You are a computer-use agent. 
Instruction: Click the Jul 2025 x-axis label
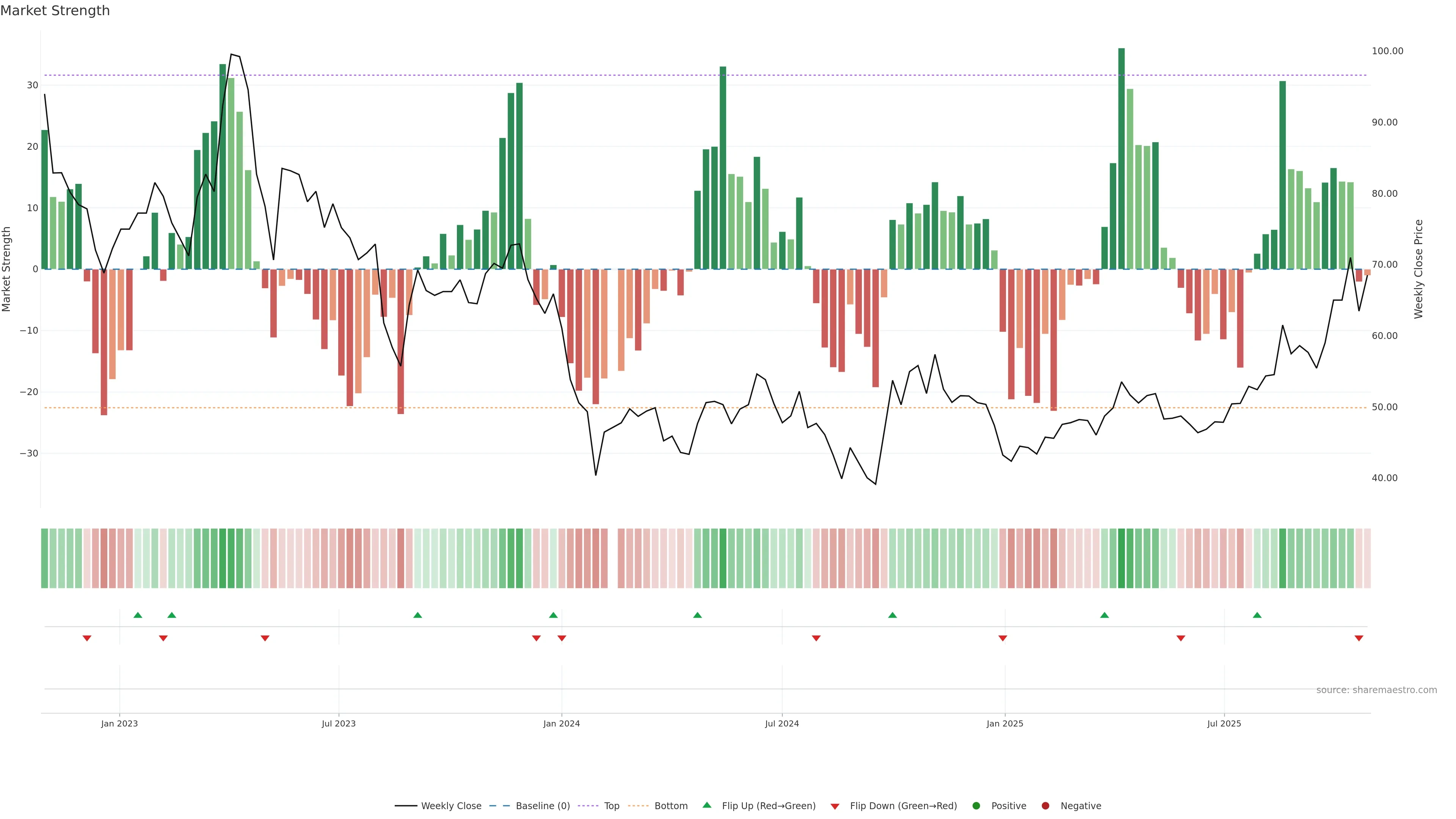pyautogui.click(x=1224, y=723)
